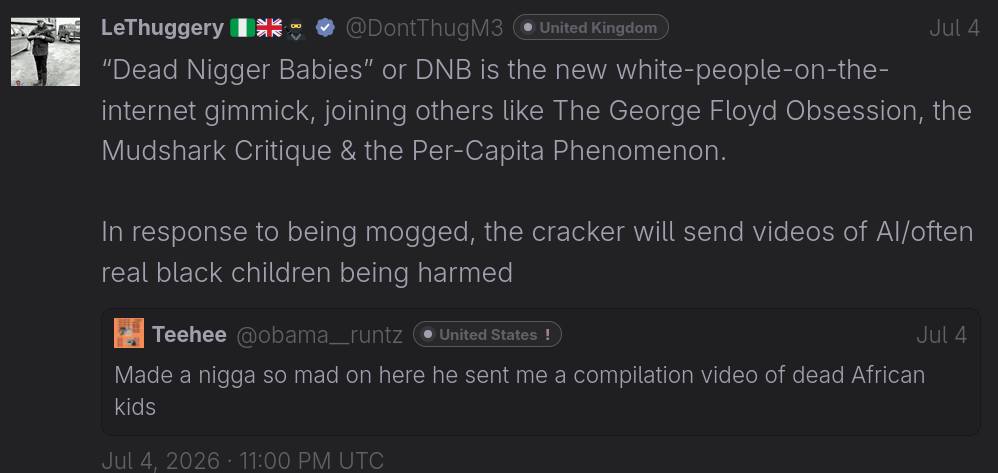Click the ninja emoji after the flags
Image resolution: width=998 pixels, height=473 pixels.
295,29
